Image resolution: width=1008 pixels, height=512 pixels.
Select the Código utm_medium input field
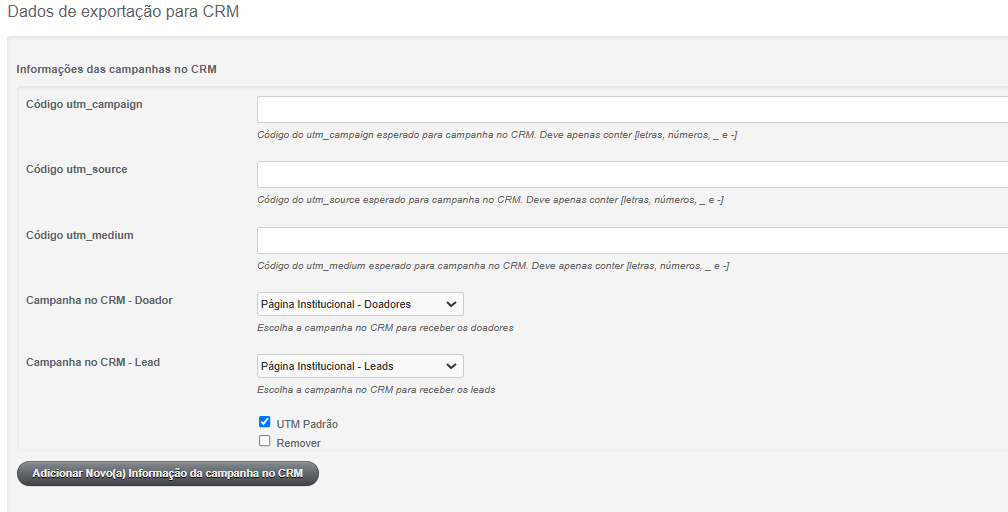(633, 241)
